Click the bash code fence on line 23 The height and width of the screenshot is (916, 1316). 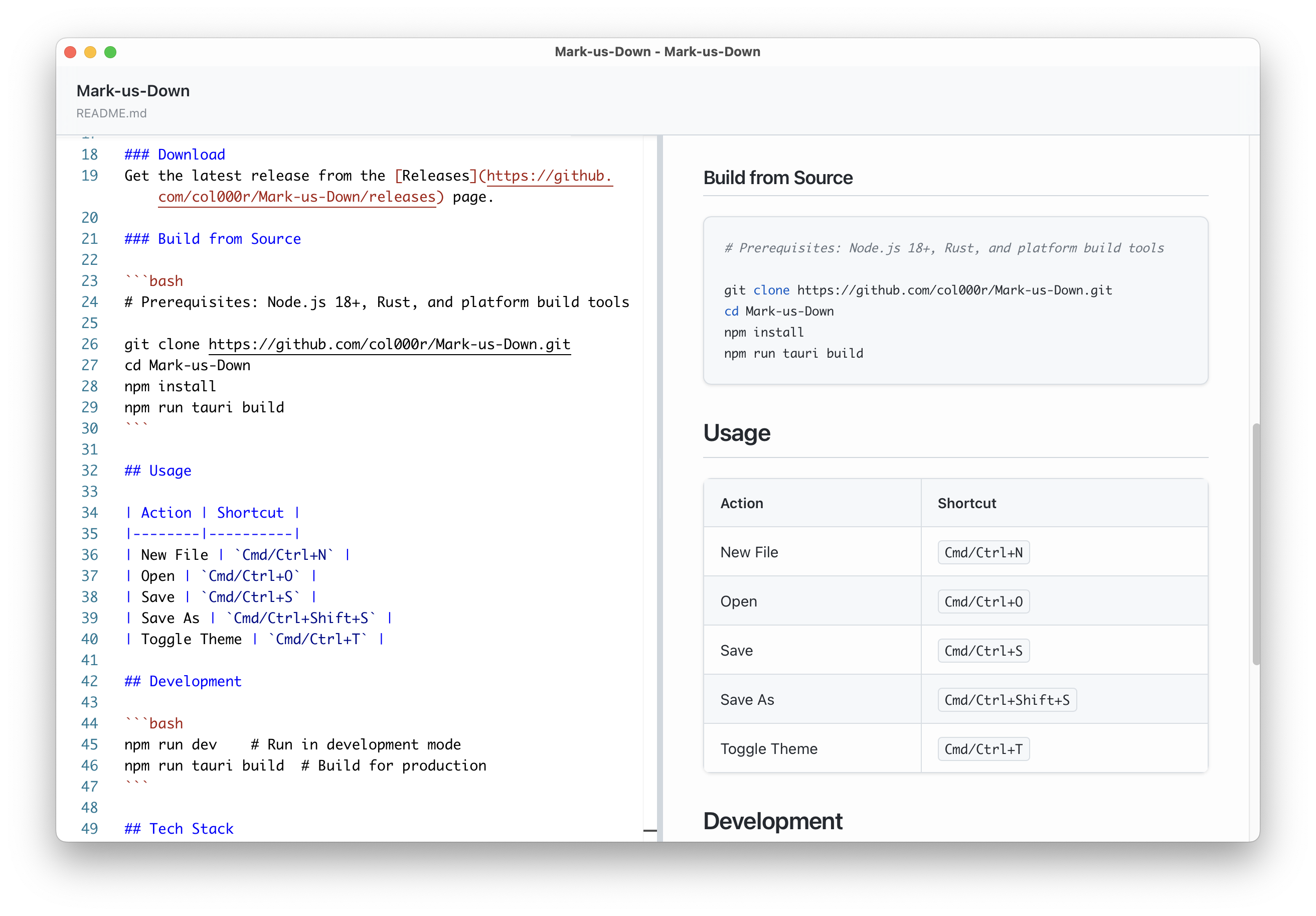pyautogui.click(x=153, y=280)
